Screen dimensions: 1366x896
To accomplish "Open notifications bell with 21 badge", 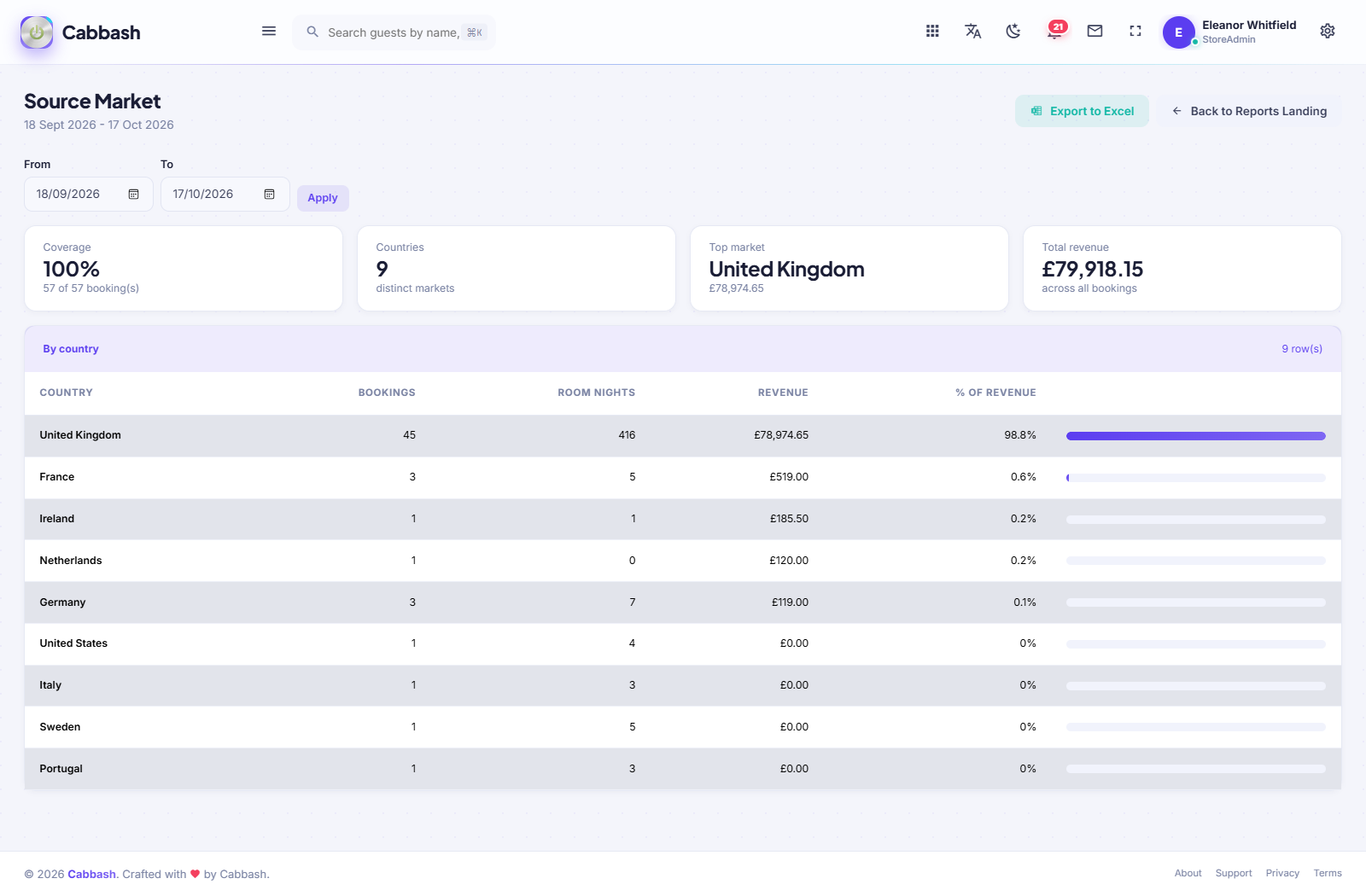I will point(1055,31).
